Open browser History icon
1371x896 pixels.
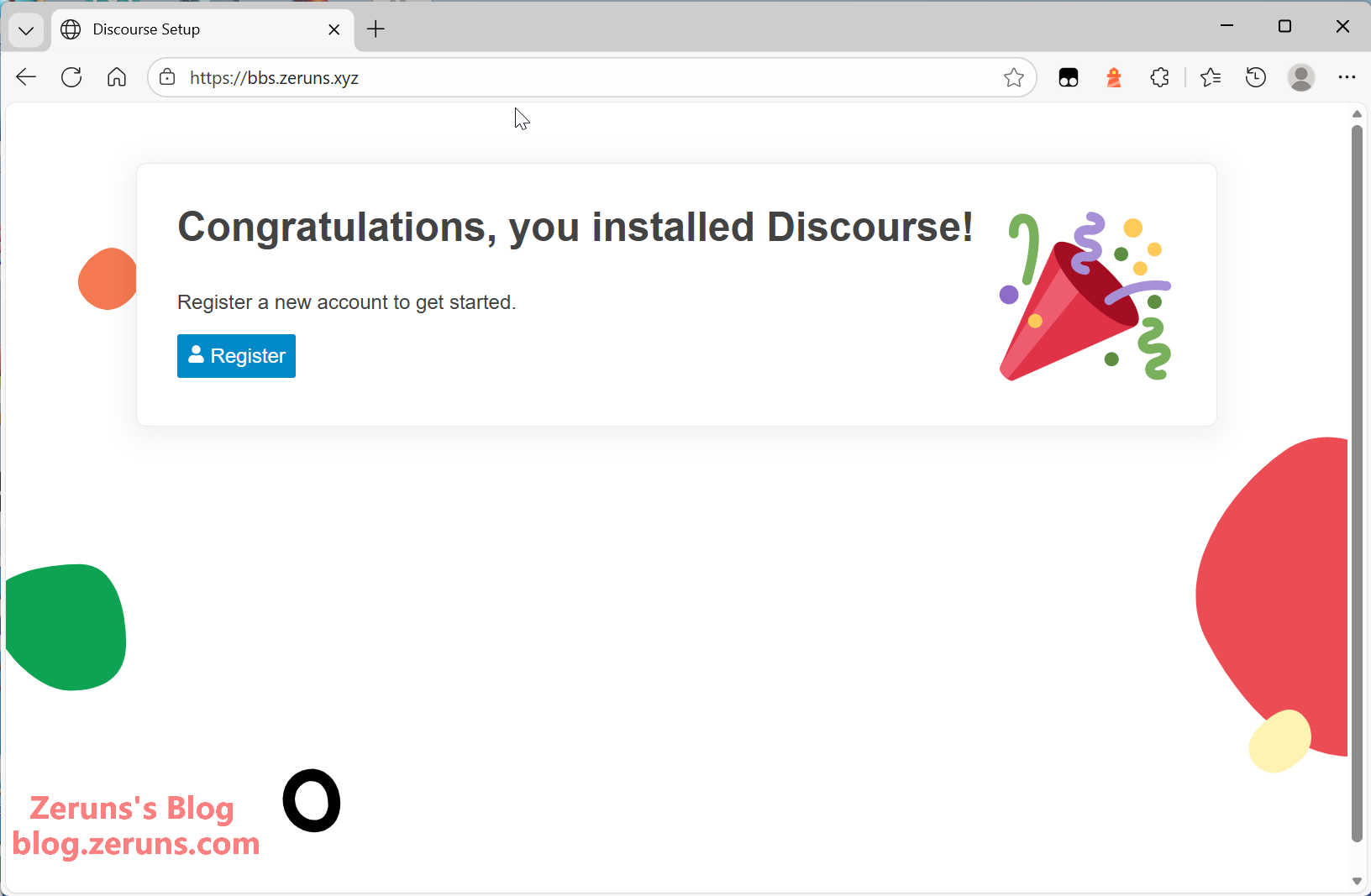(x=1255, y=77)
